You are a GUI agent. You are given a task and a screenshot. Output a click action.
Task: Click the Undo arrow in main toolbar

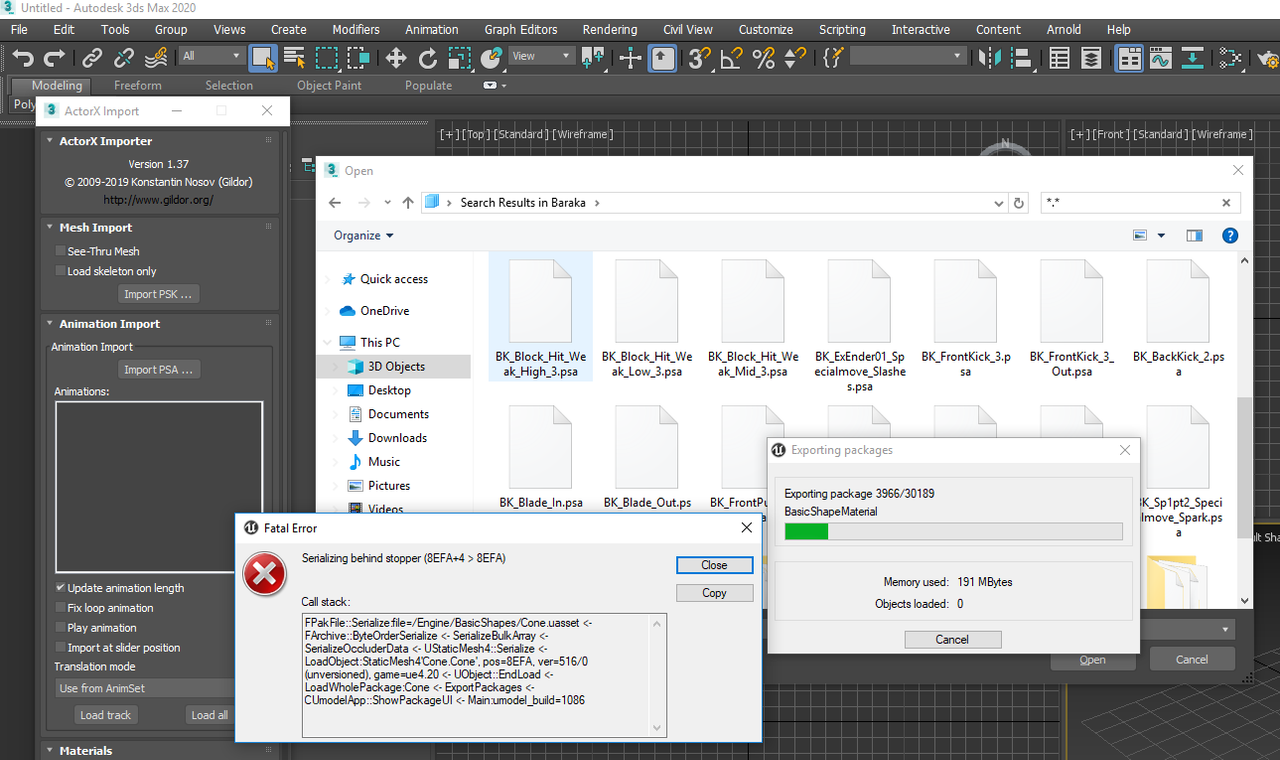click(22, 58)
